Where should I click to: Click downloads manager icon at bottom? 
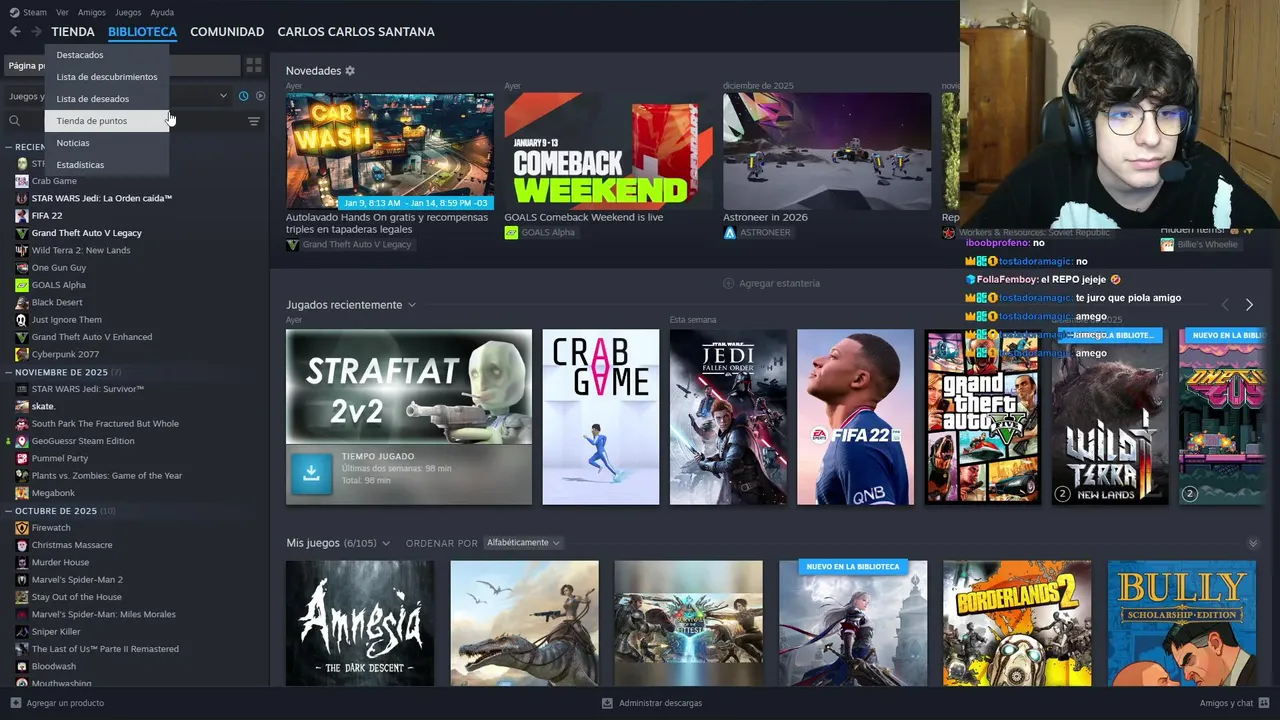pos(607,703)
